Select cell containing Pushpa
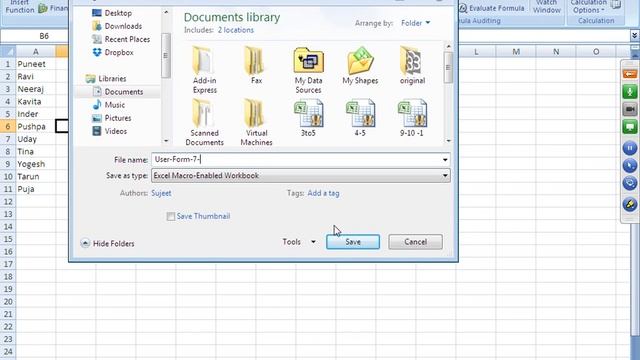The height and width of the screenshot is (360, 640). [36, 127]
